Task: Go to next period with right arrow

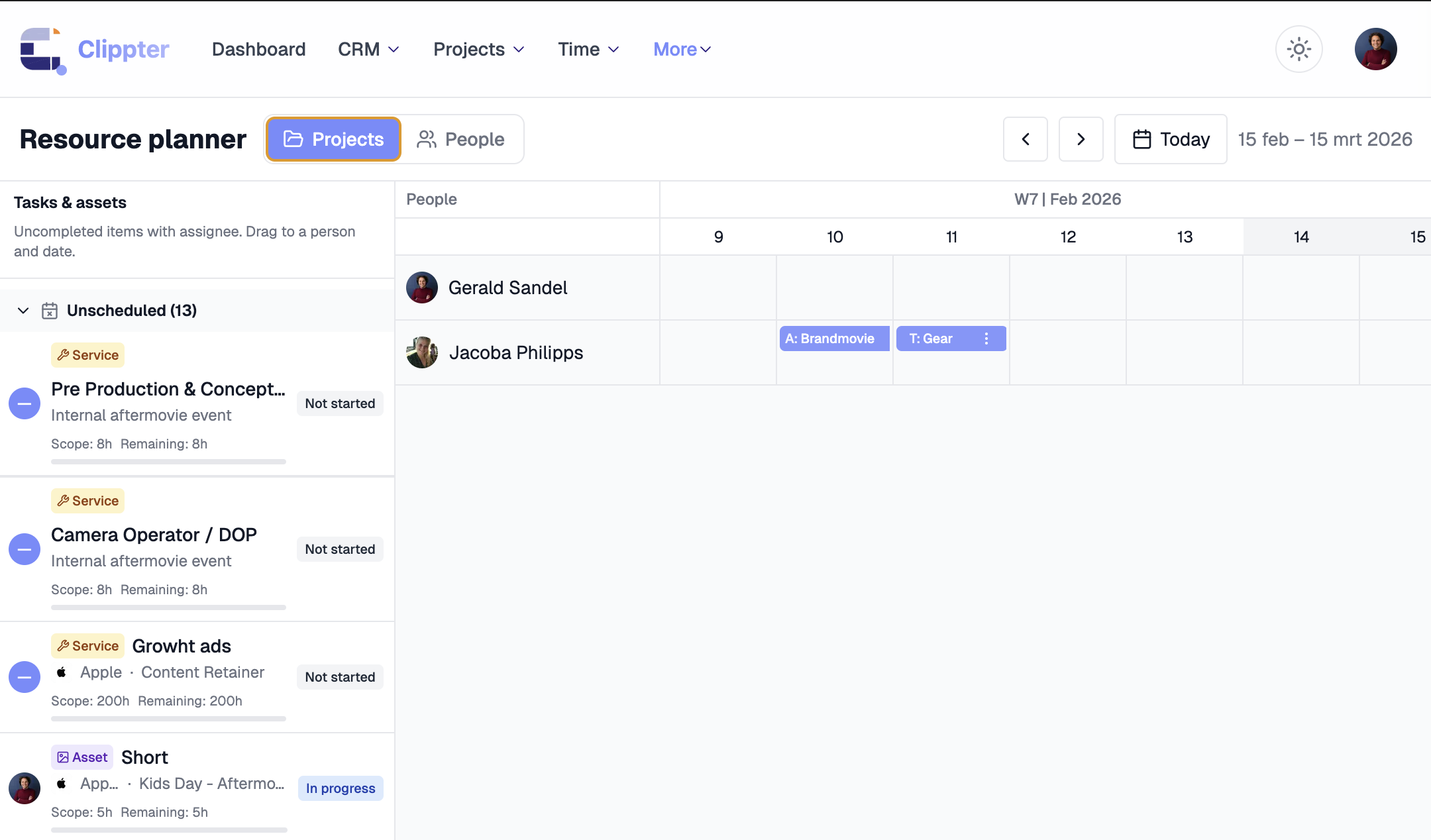Action: click(1081, 139)
